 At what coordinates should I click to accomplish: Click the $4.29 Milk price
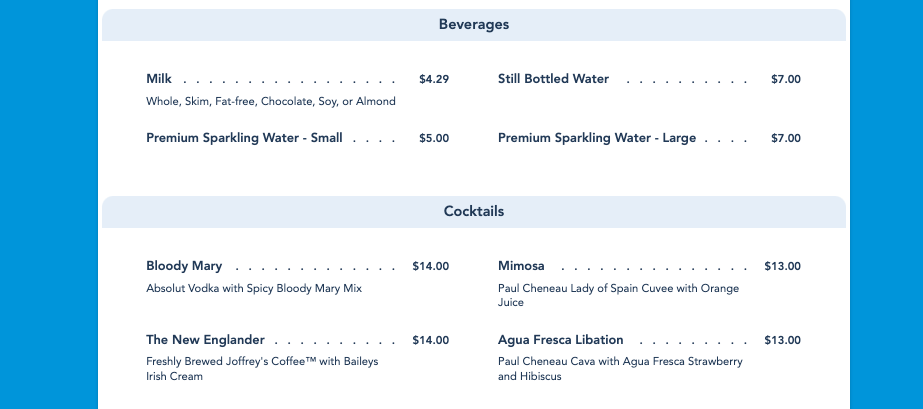coord(434,79)
